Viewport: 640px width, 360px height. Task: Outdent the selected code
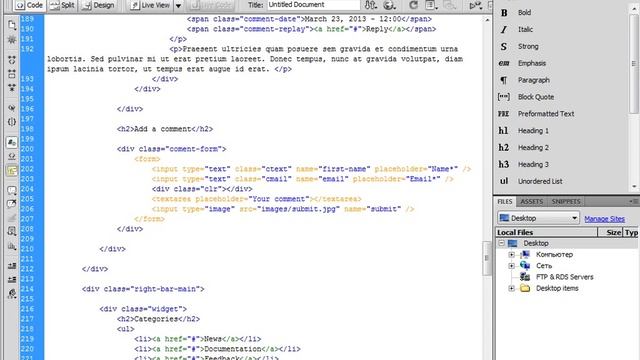(12, 280)
